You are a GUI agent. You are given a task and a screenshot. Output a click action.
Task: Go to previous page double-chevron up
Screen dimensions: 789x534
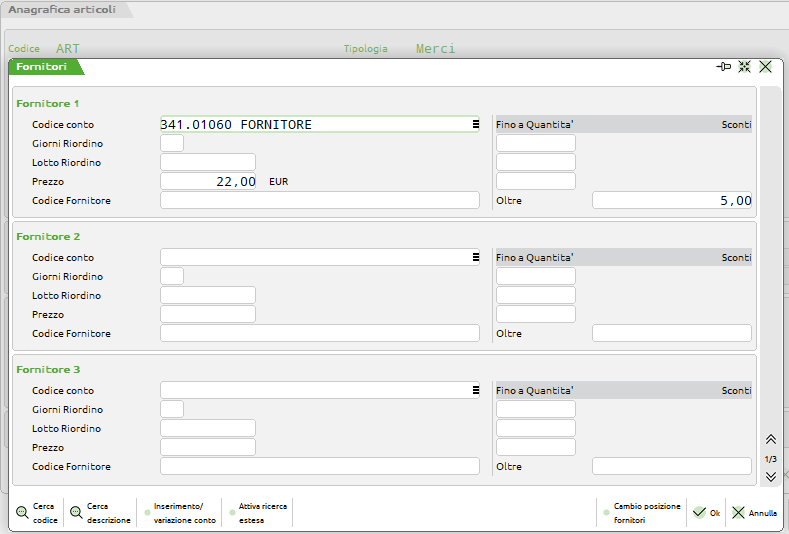pyautogui.click(x=770, y=440)
